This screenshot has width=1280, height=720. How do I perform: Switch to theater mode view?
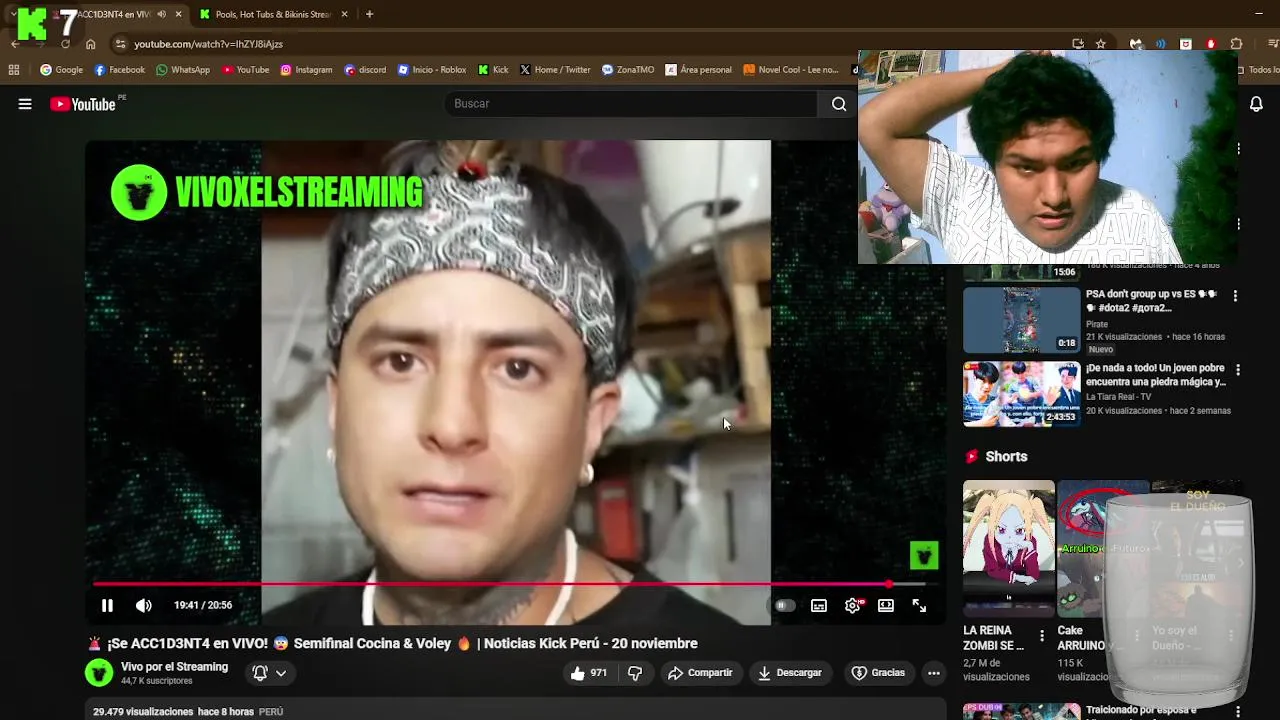click(x=886, y=605)
